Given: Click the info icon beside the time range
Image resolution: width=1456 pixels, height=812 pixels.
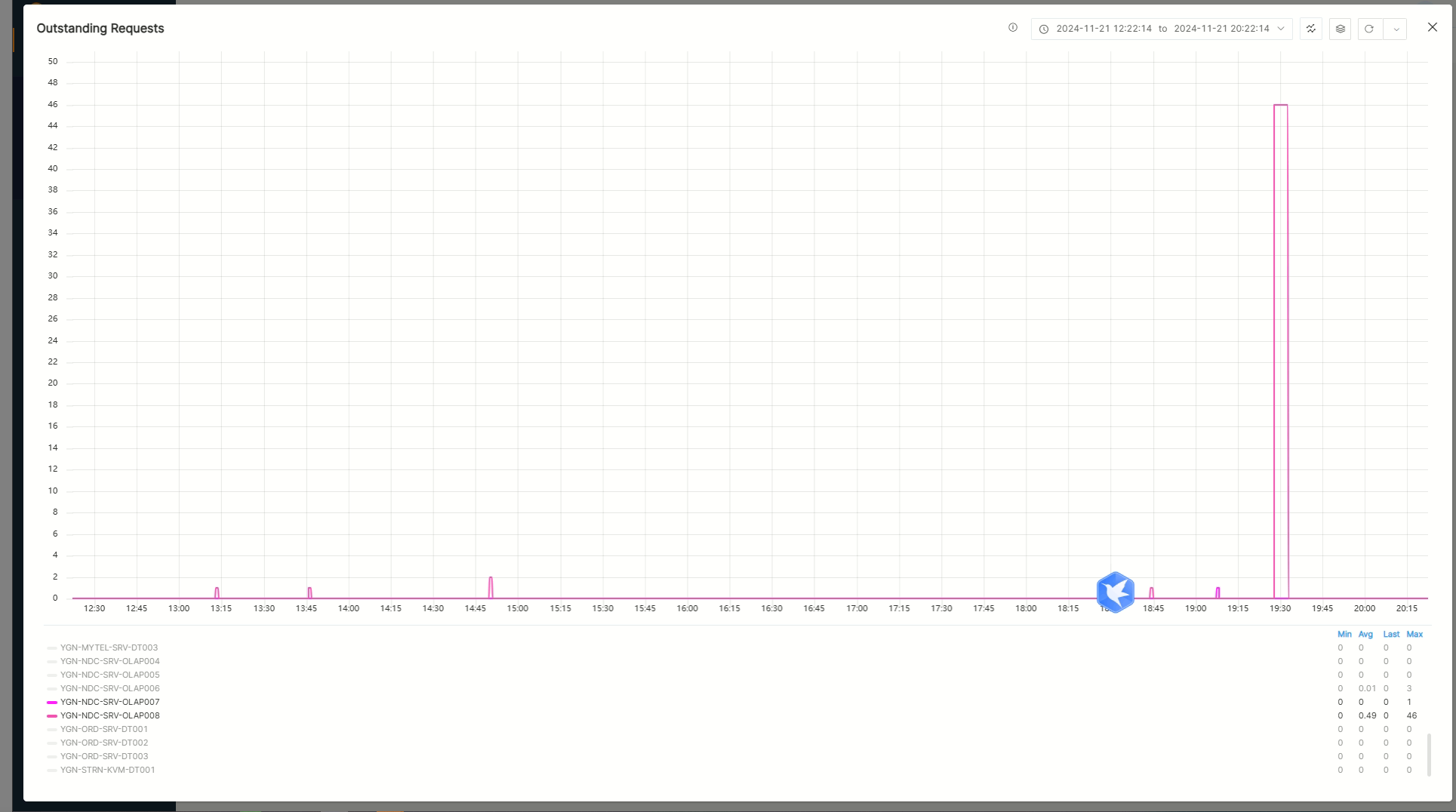Looking at the screenshot, I should click(x=1013, y=28).
